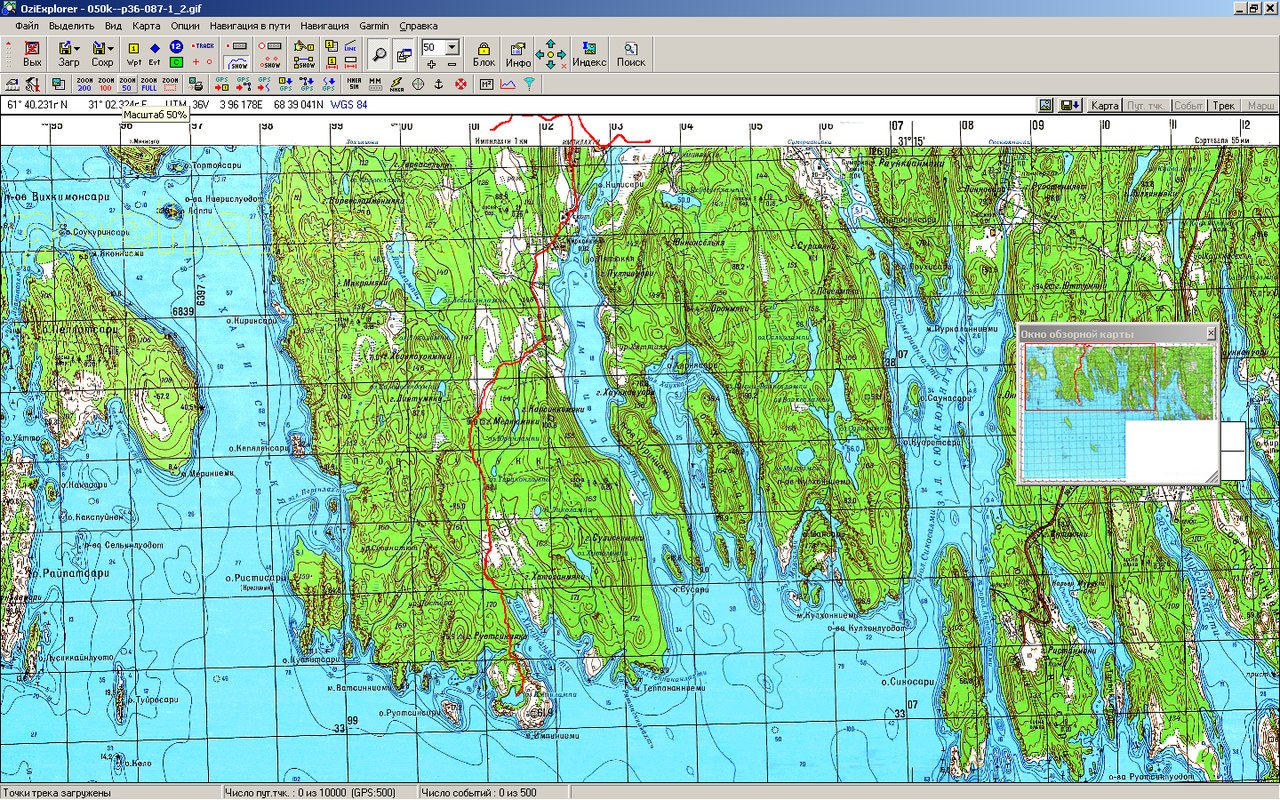Click the Вых exit button
Screen dimensions: 1280x800
coord(32,53)
